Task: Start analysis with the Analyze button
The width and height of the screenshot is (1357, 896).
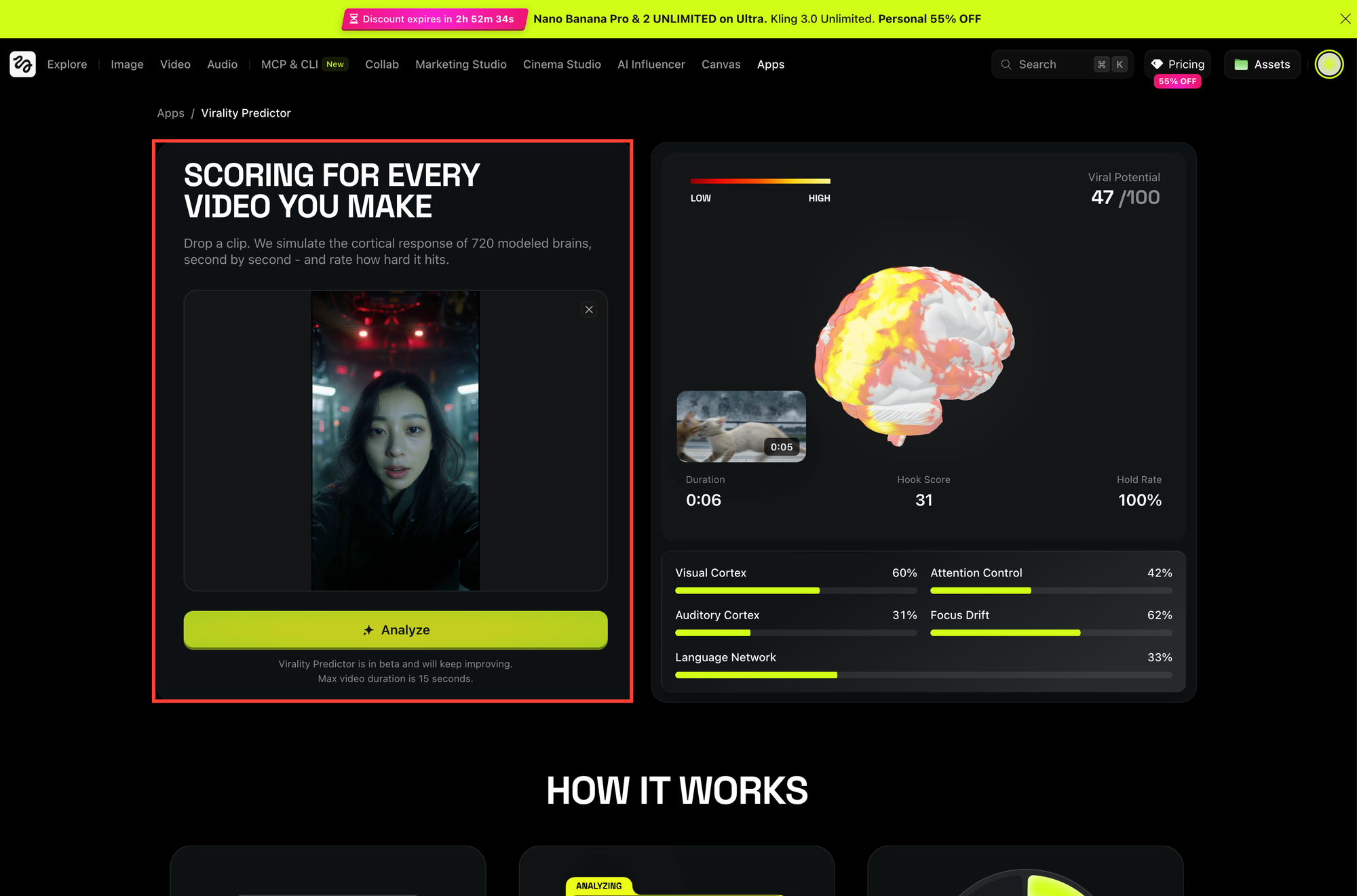Action: pos(396,630)
